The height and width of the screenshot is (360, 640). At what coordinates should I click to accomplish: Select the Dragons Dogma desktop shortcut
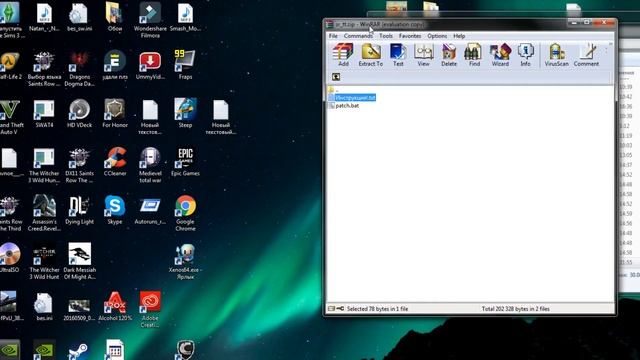coord(80,68)
